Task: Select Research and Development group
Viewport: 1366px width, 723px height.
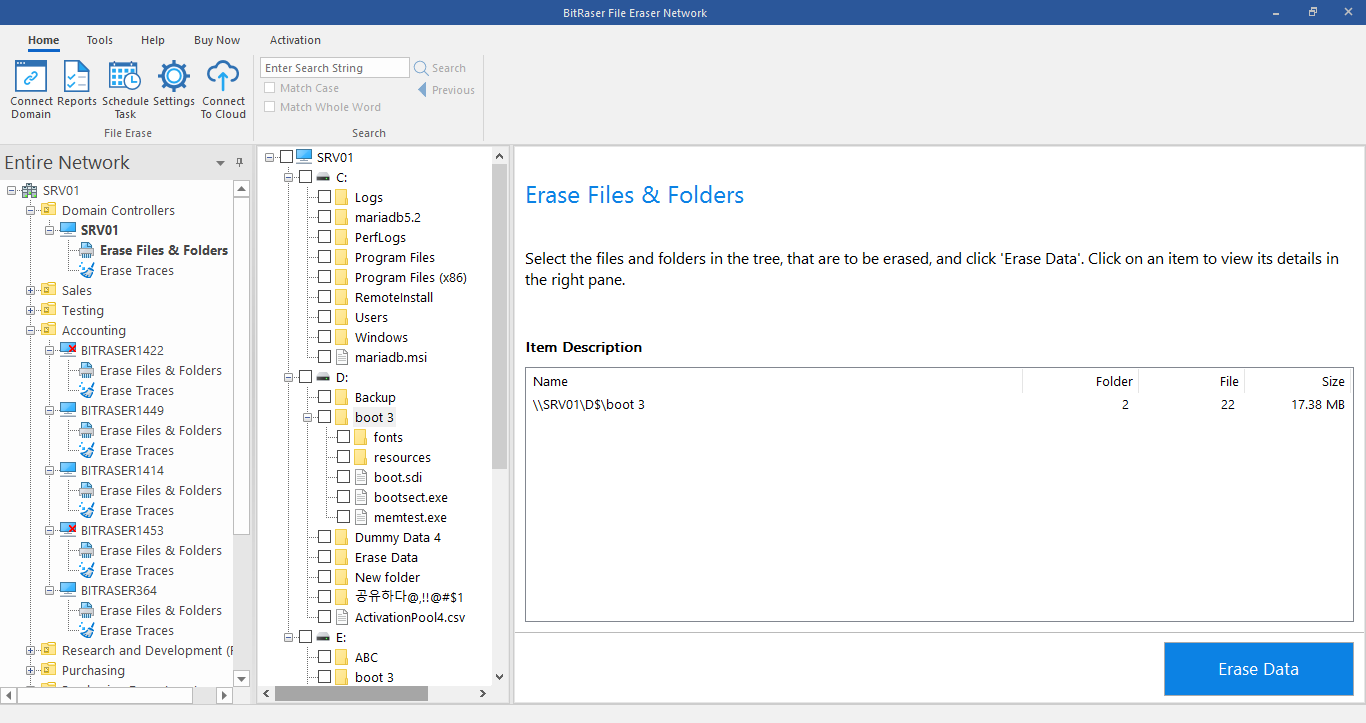Action: 146,650
